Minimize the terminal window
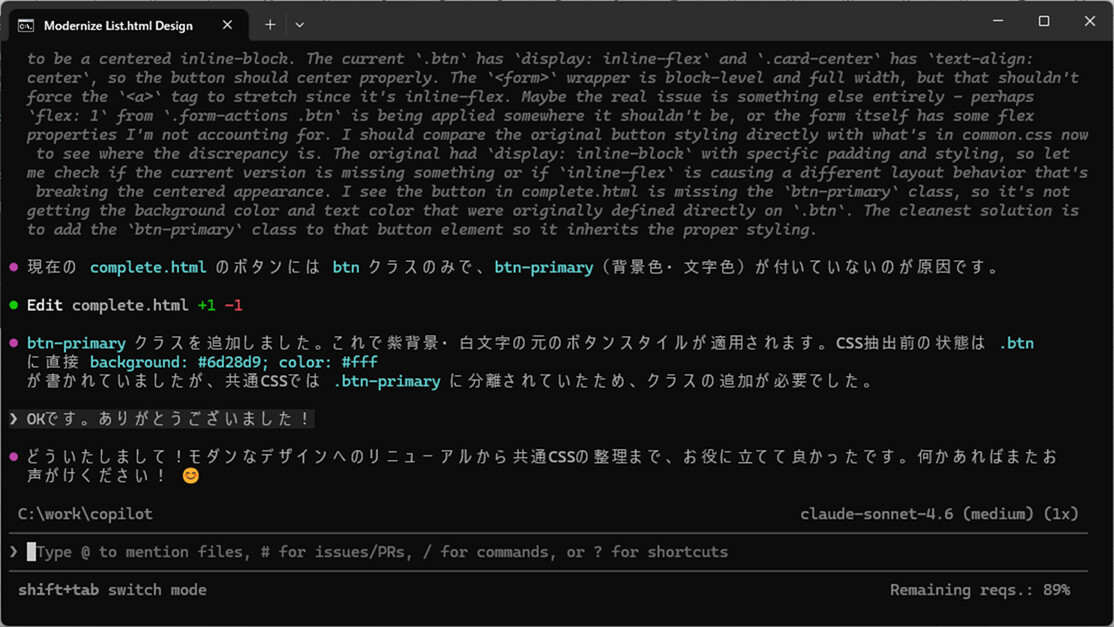The image size is (1114, 627). (x=997, y=21)
